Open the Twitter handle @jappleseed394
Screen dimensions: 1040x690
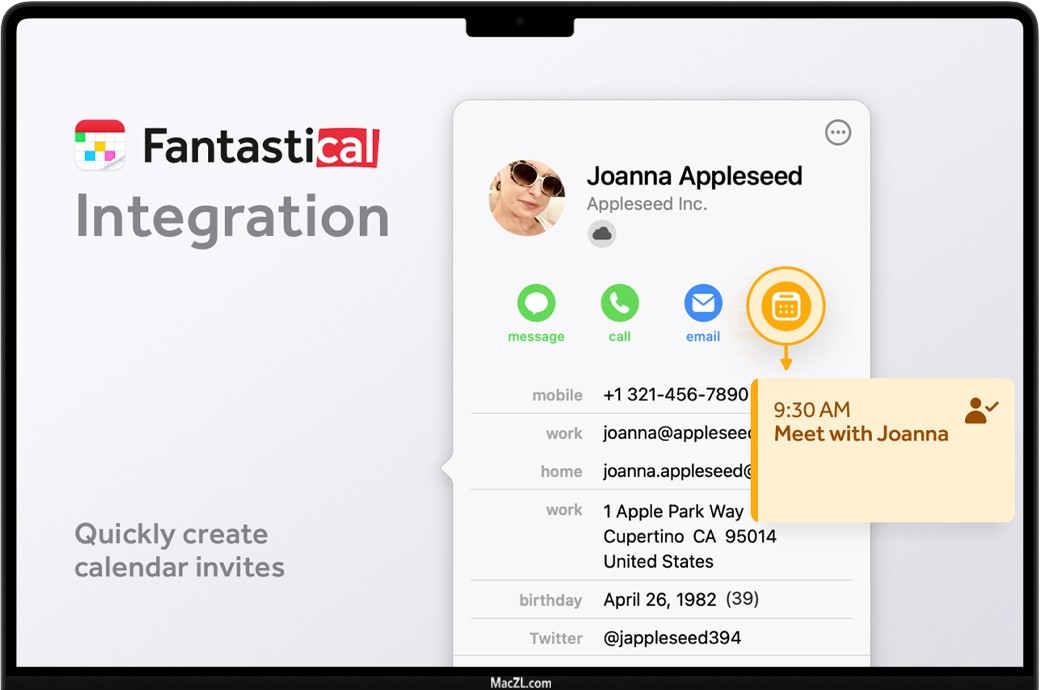point(672,638)
